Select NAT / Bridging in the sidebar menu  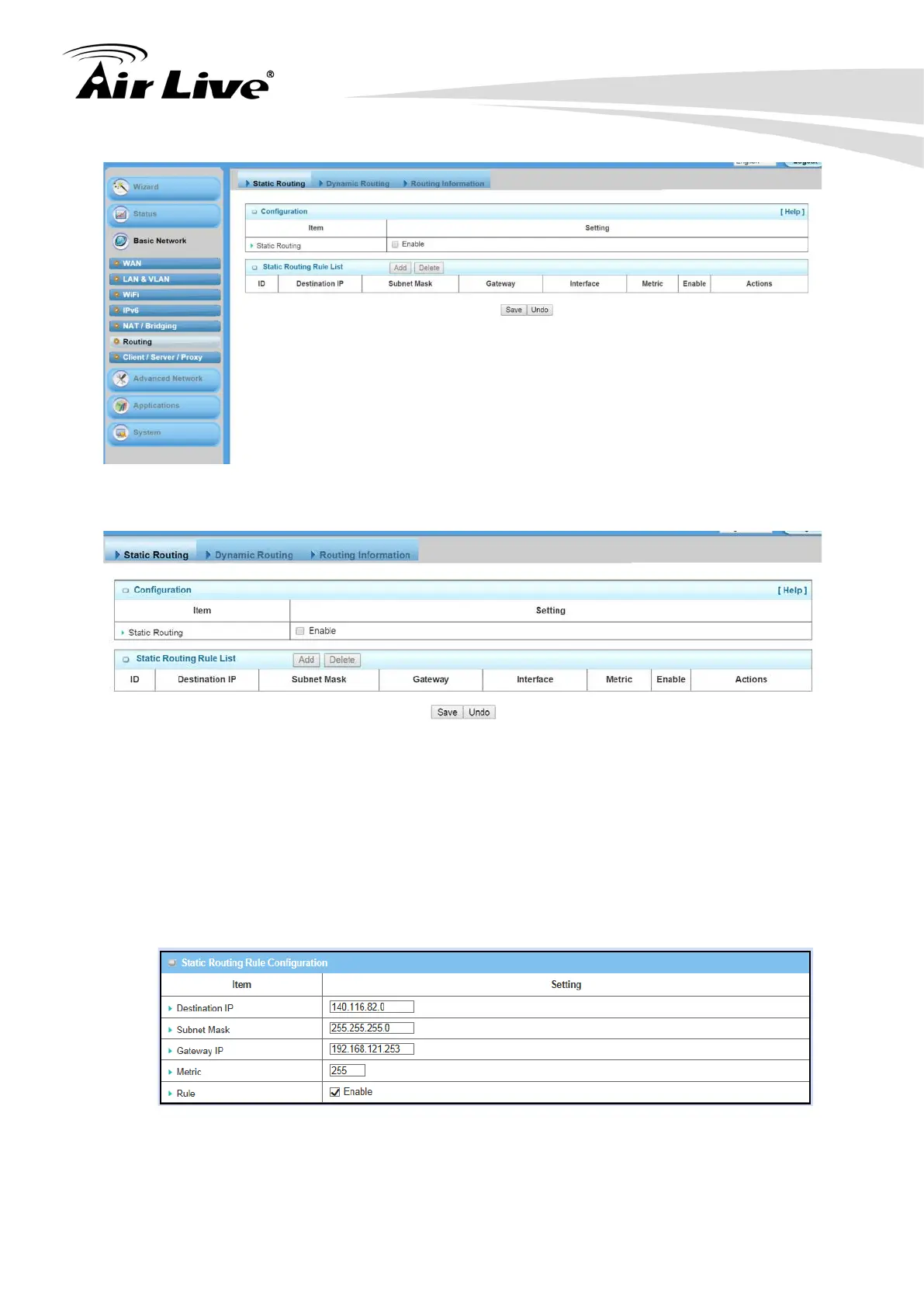tap(150, 326)
